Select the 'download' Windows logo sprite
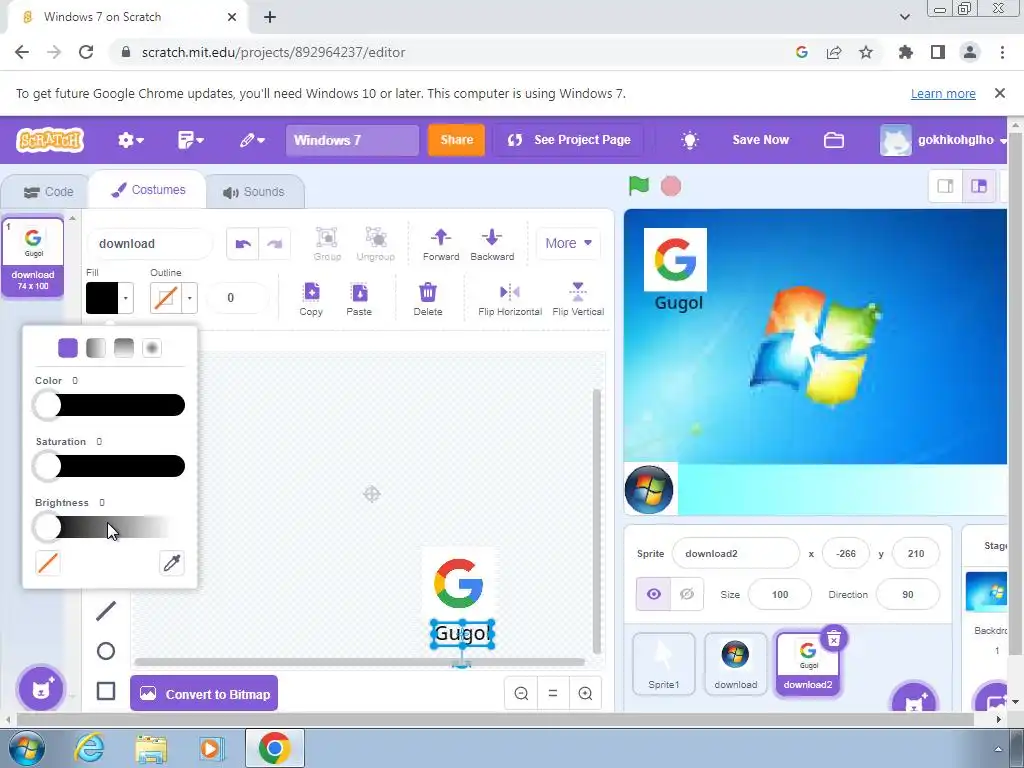The width and height of the screenshot is (1024, 768). pyautogui.click(x=735, y=664)
